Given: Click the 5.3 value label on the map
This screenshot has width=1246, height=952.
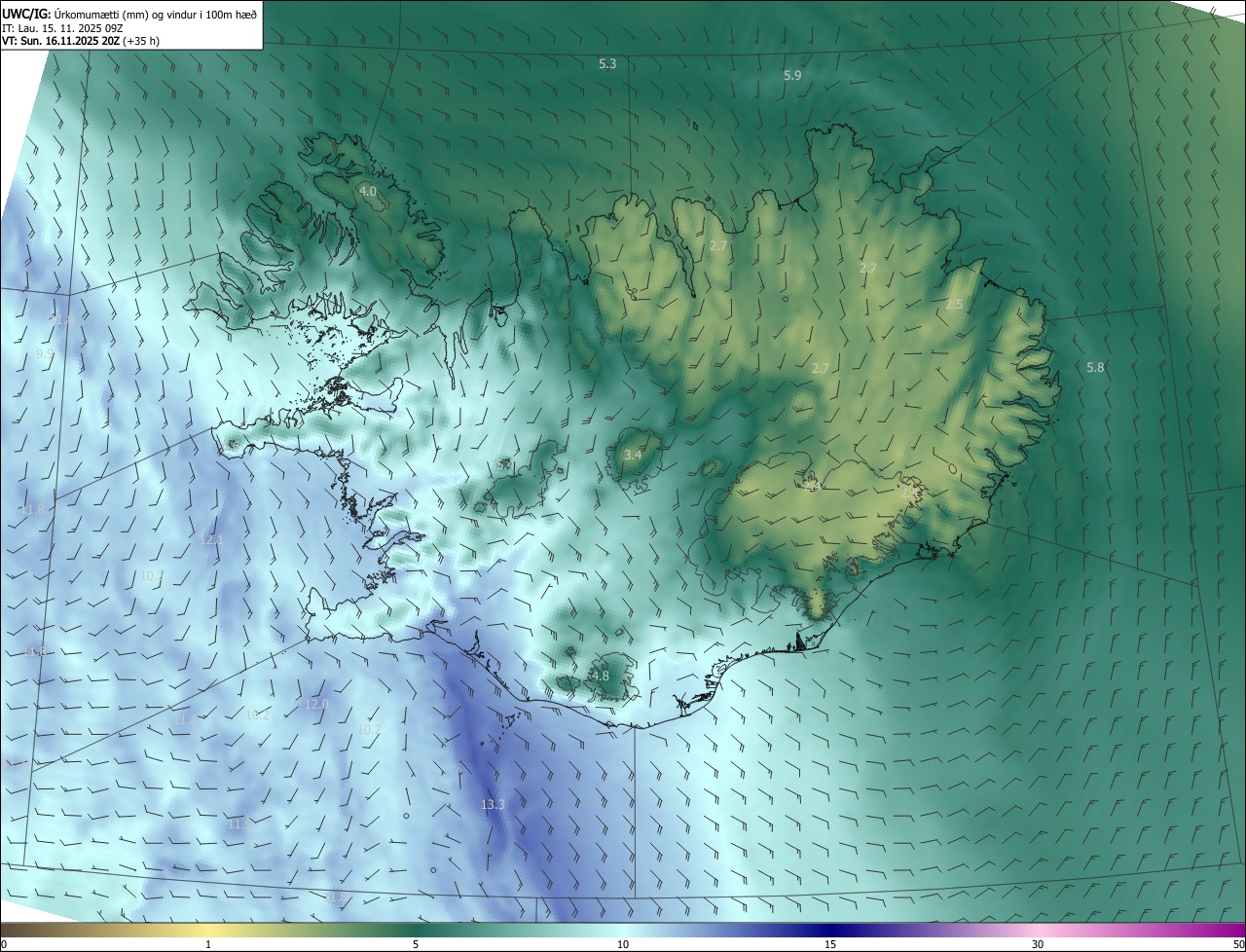Looking at the screenshot, I should tap(607, 63).
